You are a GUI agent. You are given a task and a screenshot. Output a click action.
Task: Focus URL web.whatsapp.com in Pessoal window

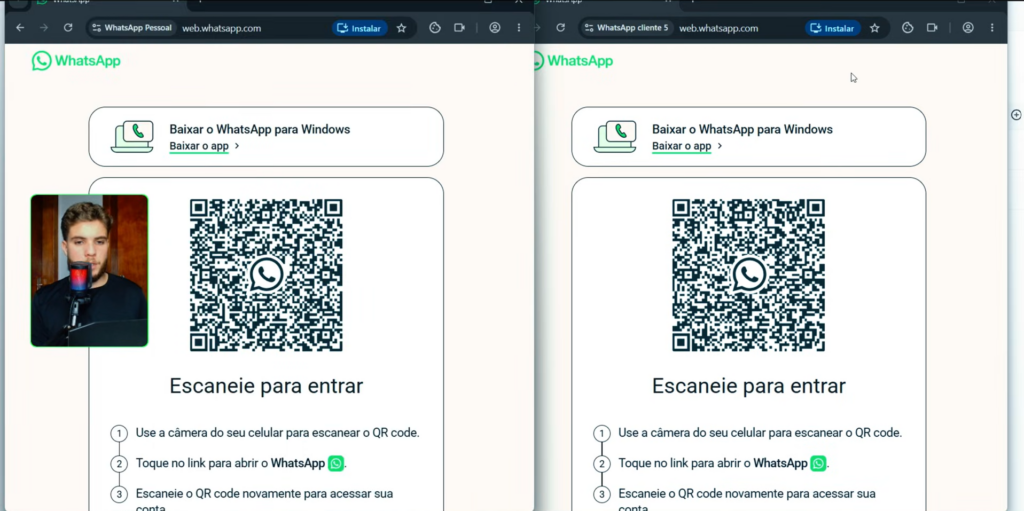[x=221, y=28]
